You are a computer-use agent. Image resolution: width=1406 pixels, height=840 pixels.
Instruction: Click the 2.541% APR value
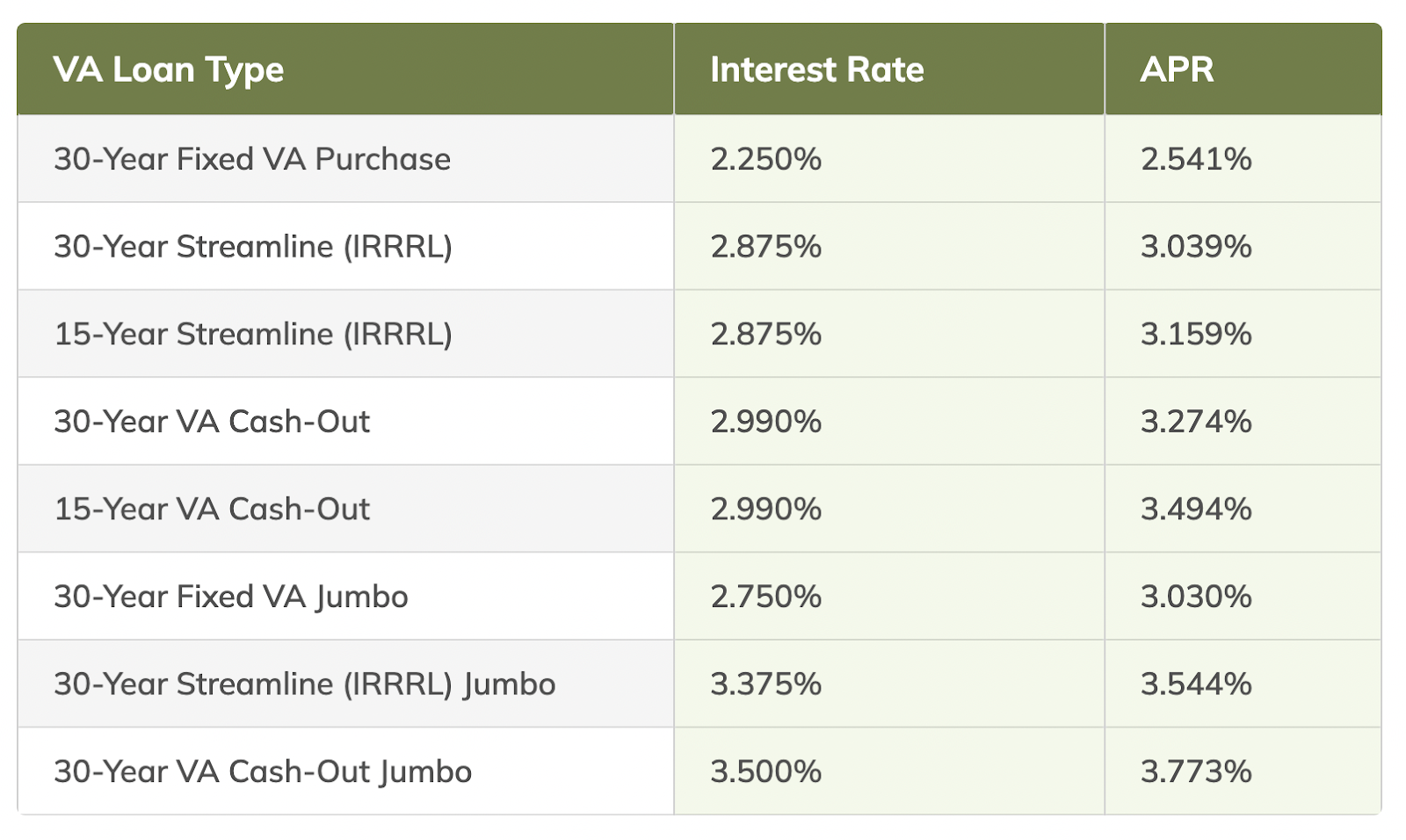(1196, 159)
